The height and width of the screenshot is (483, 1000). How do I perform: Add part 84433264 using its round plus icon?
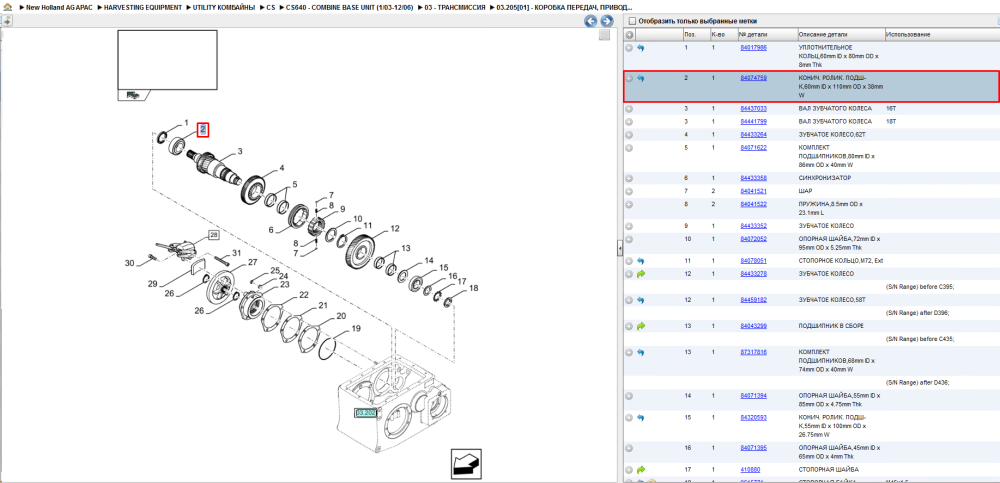point(629,135)
